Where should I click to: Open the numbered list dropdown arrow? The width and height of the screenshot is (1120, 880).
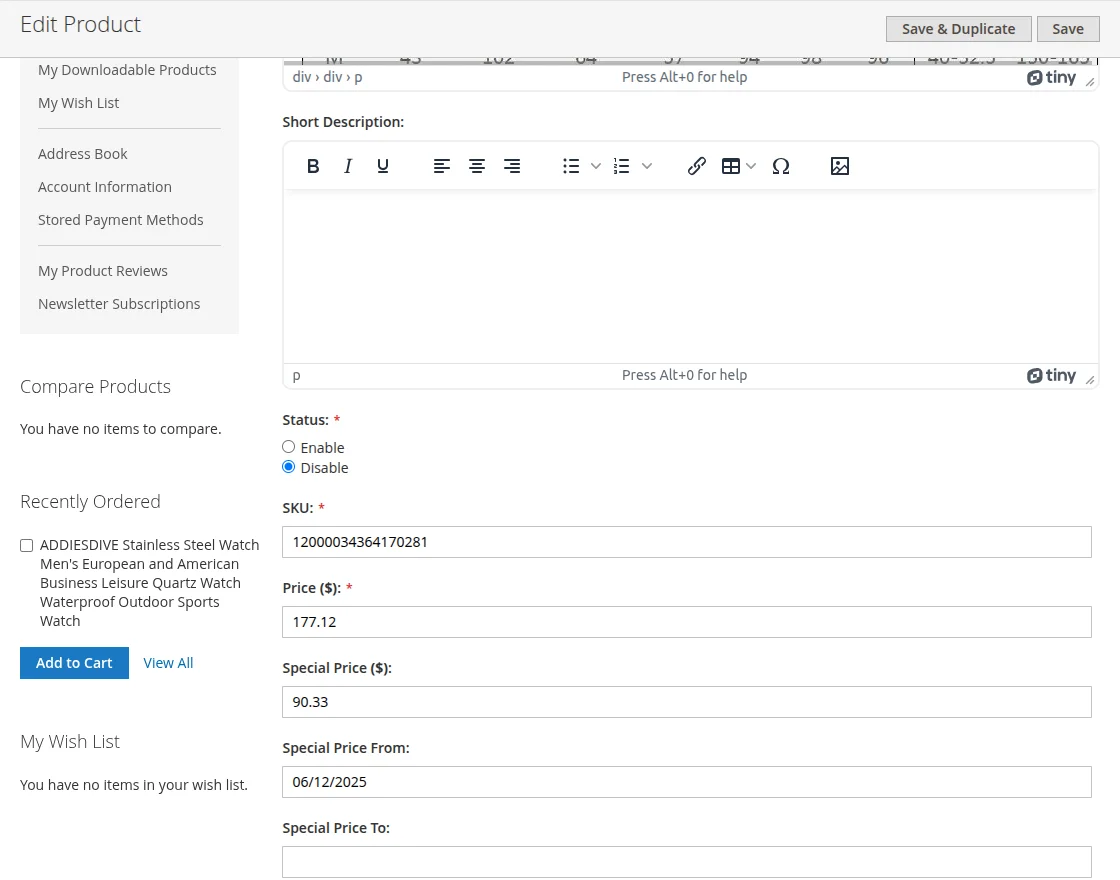pos(646,166)
